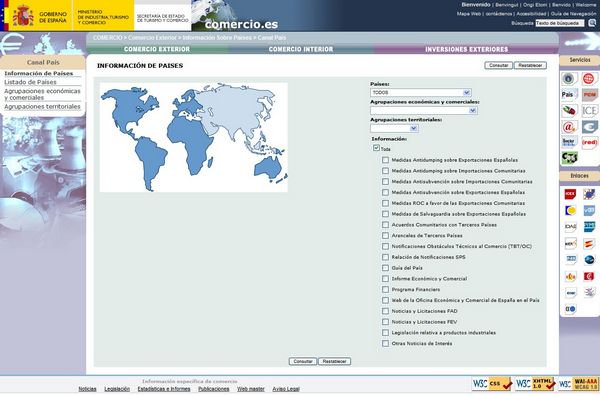600x396 pixels.
Task: Switch to the INVERSIONES EXTERIORES tab
Action: point(466,49)
